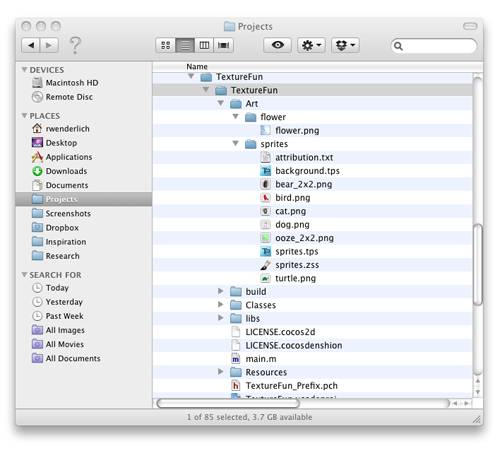The height and width of the screenshot is (451, 500).
Task: Collapse the sprites folder
Action: (236, 143)
